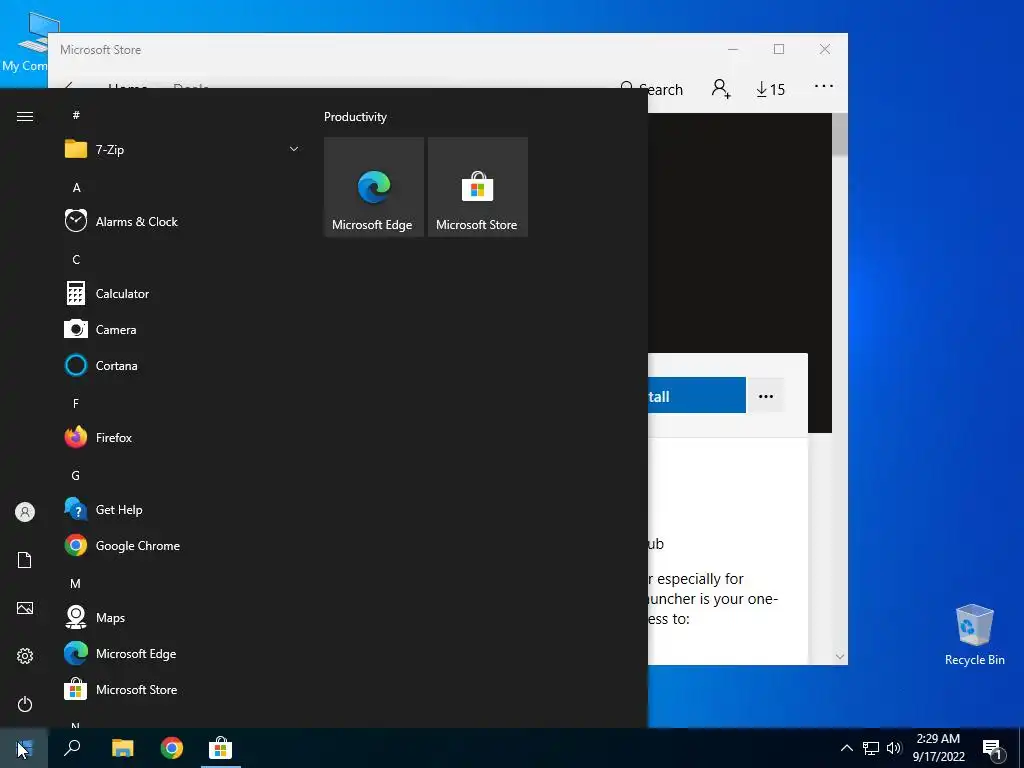The width and height of the screenshot is (1024, 768).
Task: Open the Store sign-in account icon
Action: pyautogui.click(x=721, y=89)
